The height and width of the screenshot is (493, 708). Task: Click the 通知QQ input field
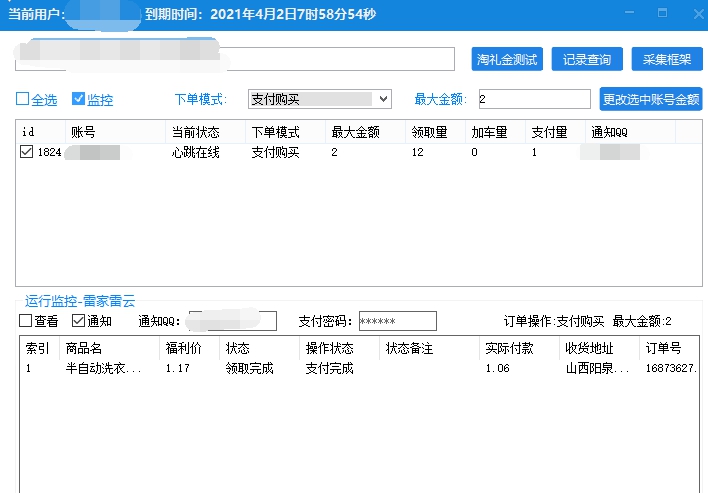(x=233, y=321)
